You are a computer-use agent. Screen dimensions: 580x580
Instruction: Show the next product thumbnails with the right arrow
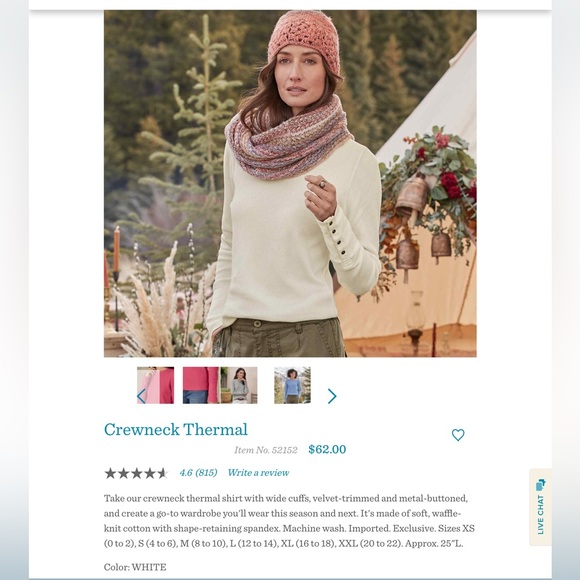click(x=332, y=396)
